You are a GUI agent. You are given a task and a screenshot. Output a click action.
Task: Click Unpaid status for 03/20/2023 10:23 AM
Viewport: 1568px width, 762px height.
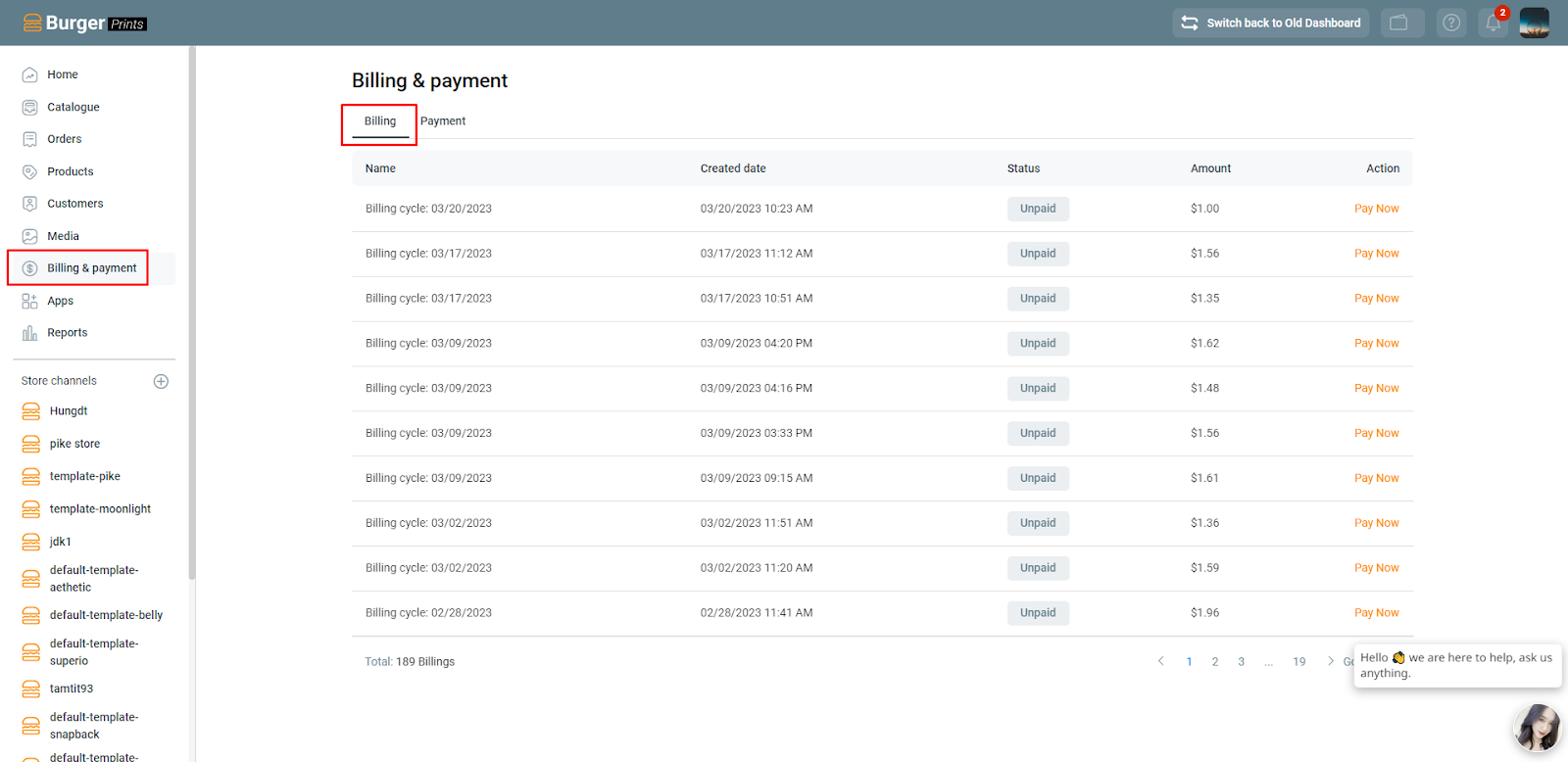pyautogui.click(x=1038, y=209)
